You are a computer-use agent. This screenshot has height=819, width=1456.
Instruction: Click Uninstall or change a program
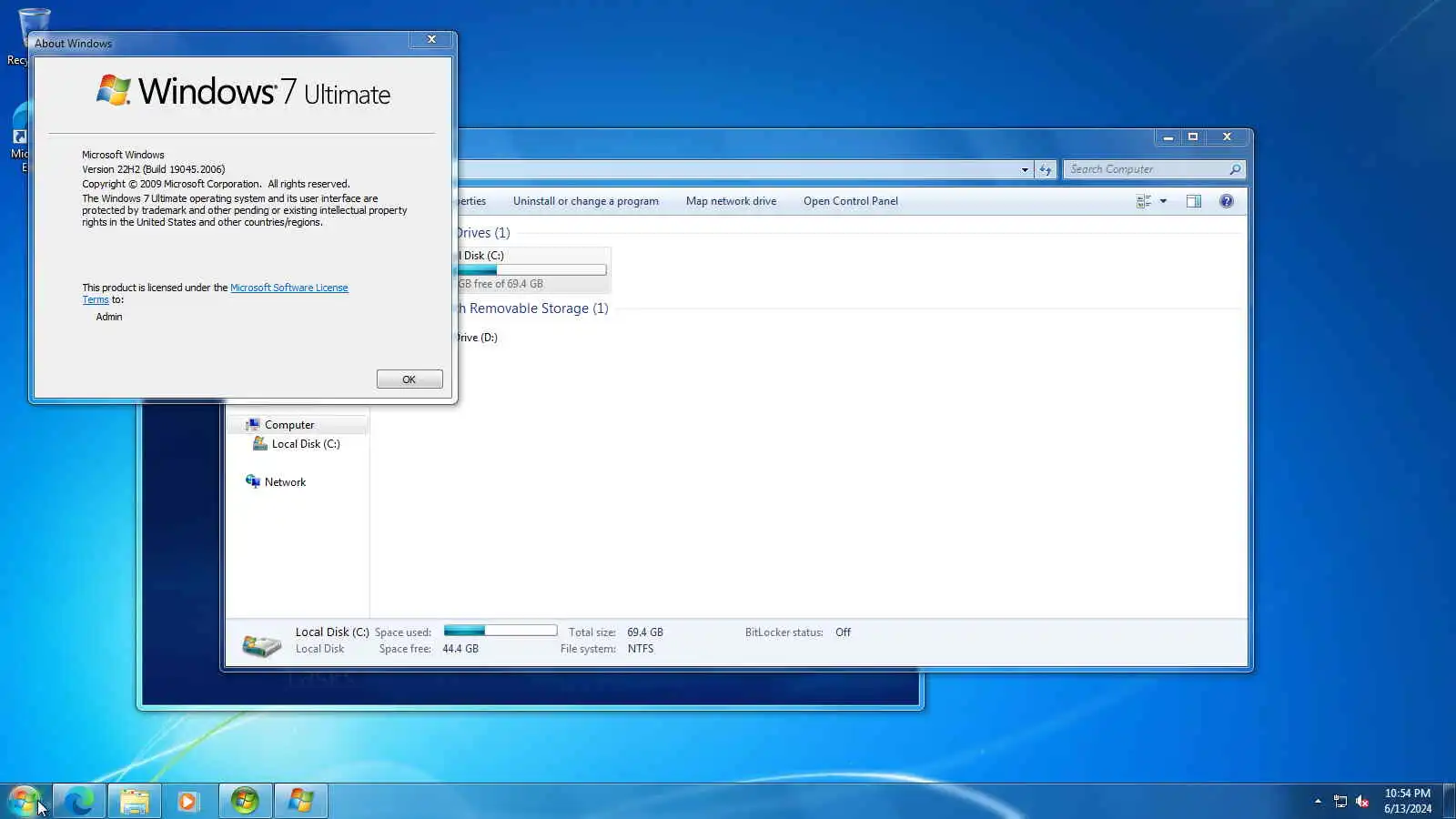(x=586, y=201)
